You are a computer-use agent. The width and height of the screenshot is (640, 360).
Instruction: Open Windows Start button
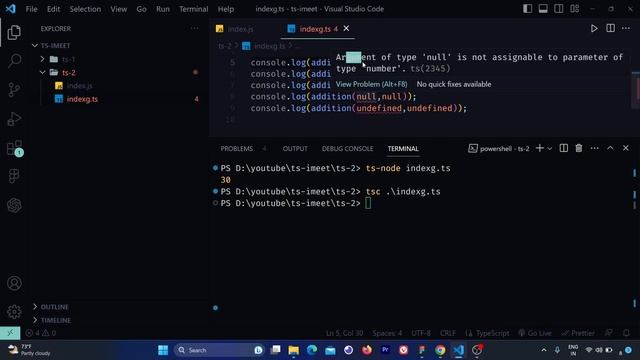coord(163,350)
